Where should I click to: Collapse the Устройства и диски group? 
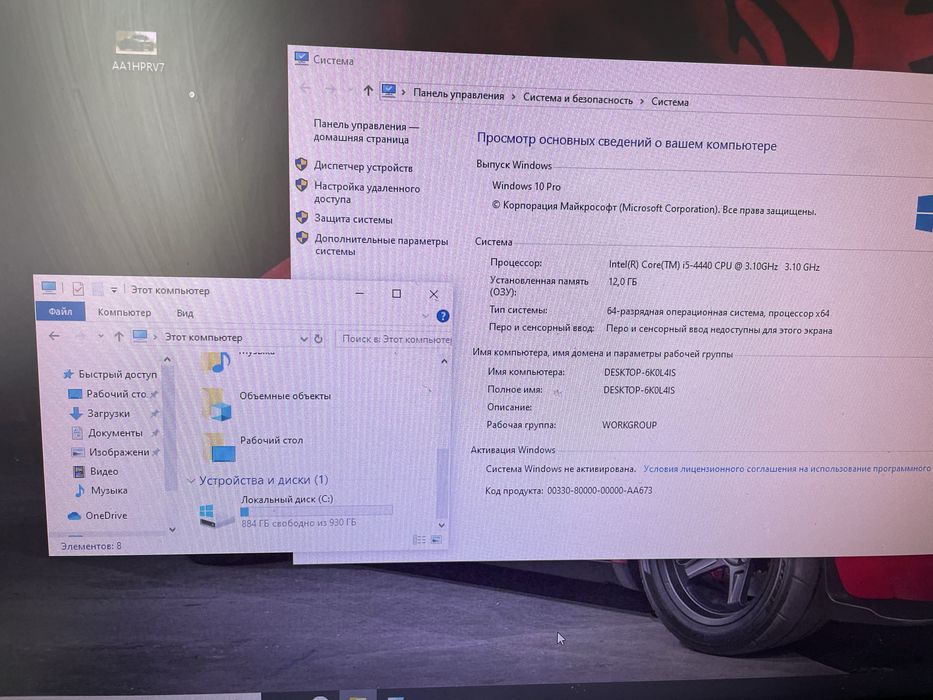pyautogui.click(x=192, y=480)
